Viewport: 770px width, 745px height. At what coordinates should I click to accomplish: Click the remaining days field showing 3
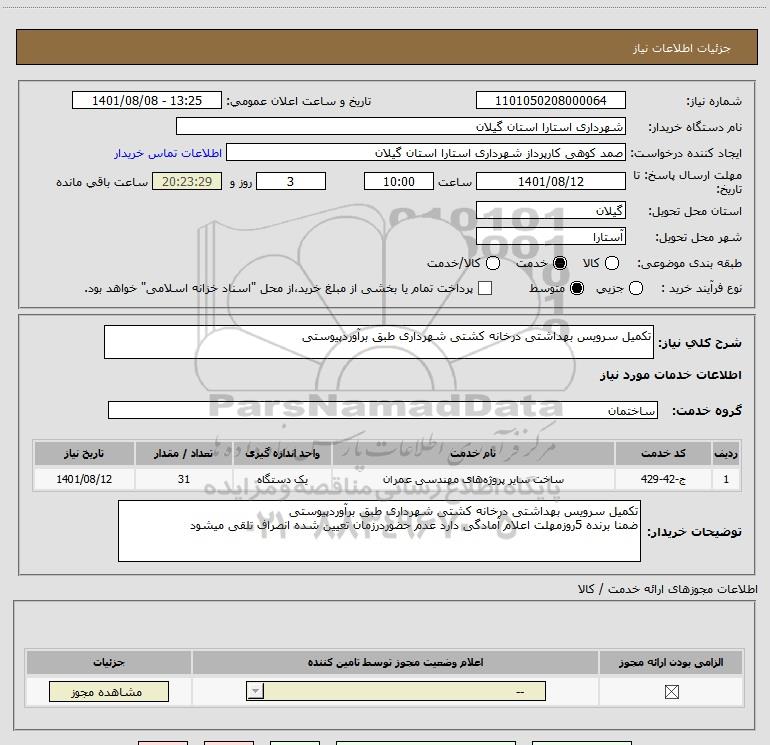point(291,181)
